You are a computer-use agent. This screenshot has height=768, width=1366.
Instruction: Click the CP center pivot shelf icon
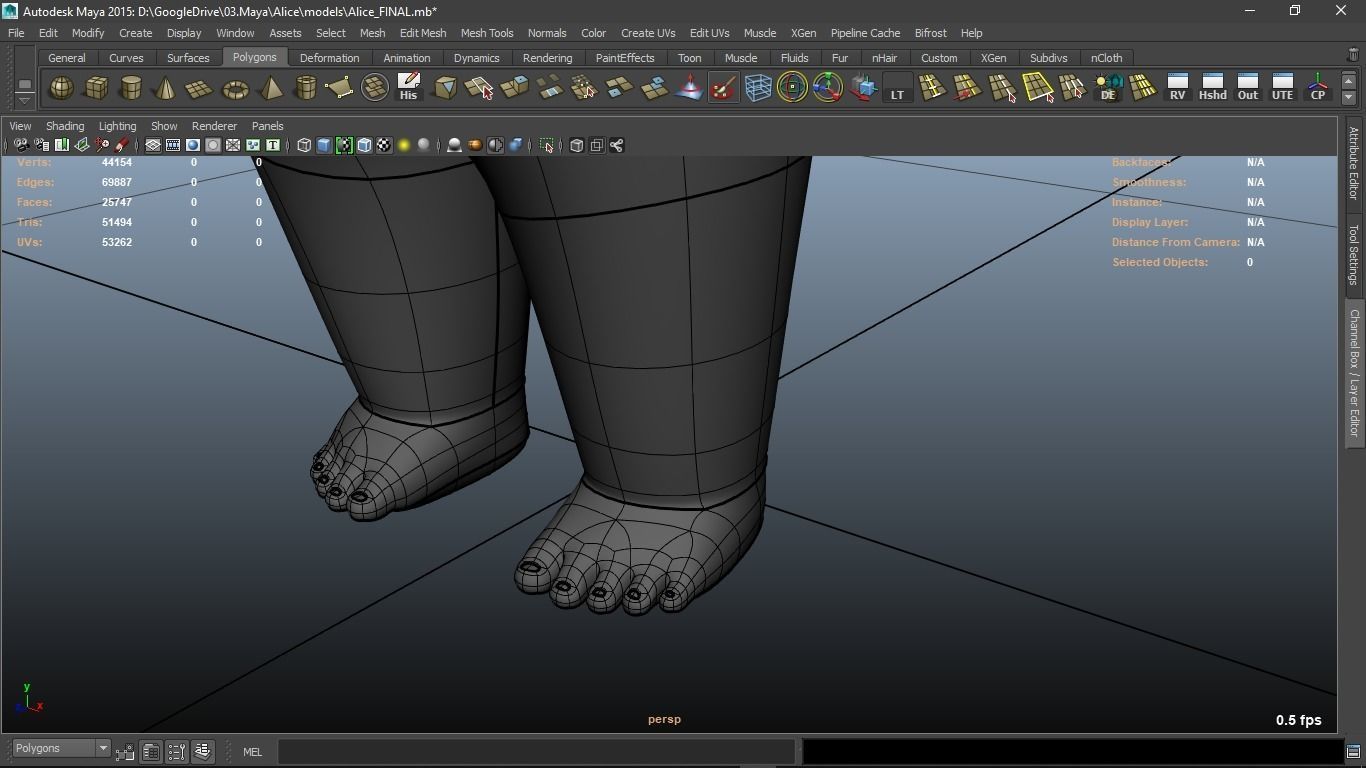tap(1318, 88)
